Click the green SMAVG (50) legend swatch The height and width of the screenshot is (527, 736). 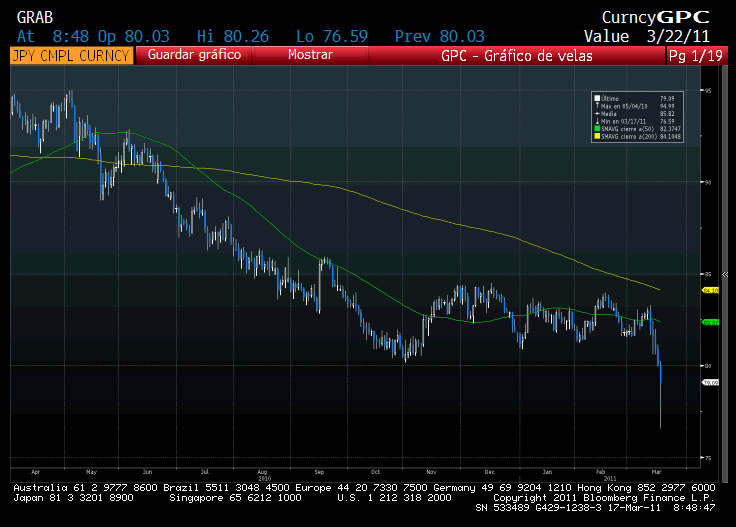tap(597, 129)
